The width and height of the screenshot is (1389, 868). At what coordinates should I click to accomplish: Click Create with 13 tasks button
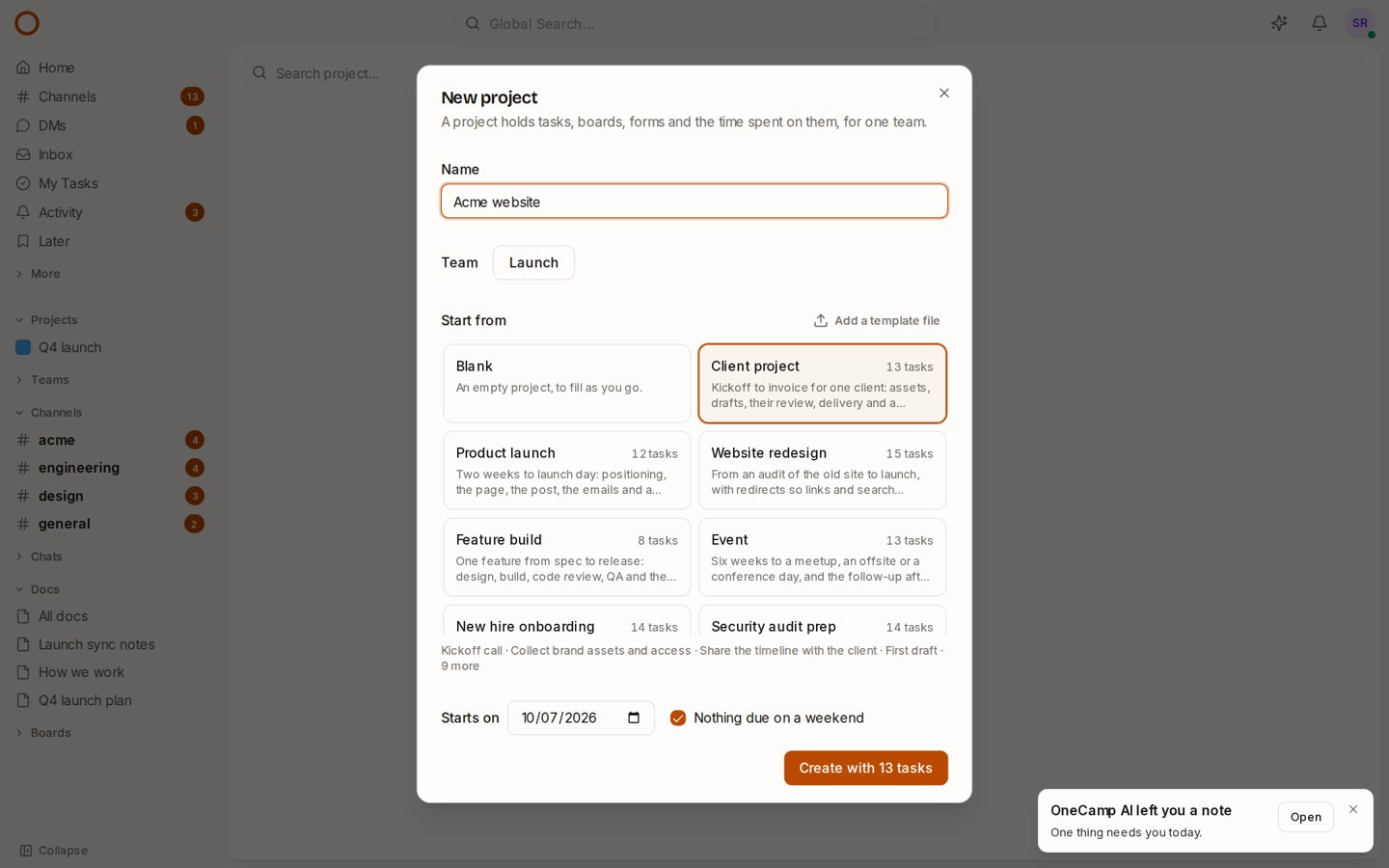[865, 768]
